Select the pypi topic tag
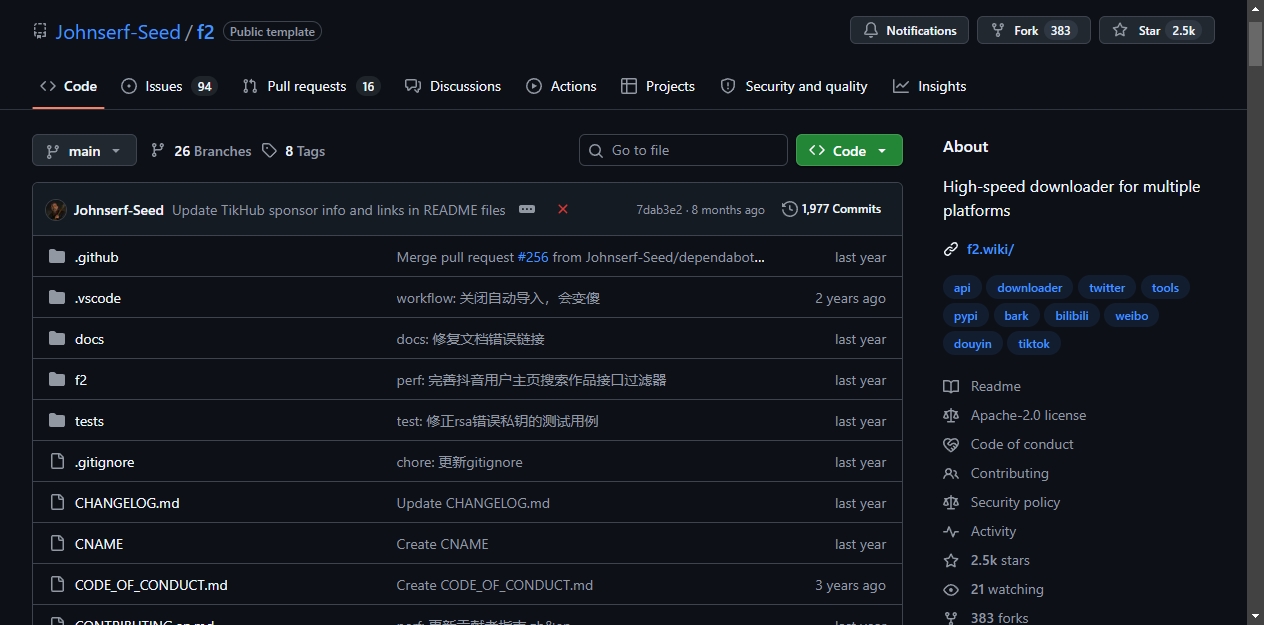The image size is (1264, 625). point(965,316)
